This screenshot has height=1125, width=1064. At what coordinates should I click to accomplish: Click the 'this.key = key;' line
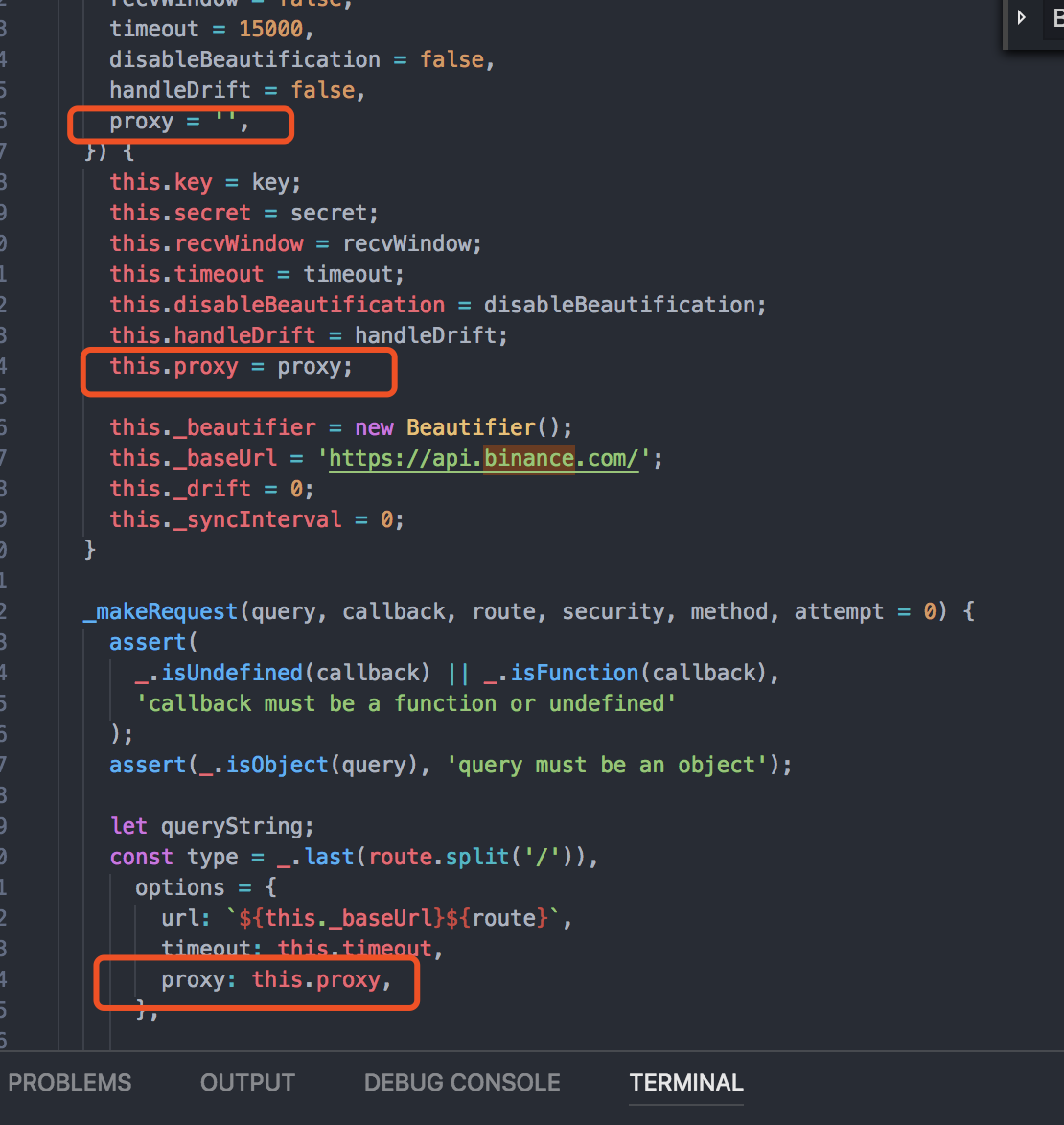204,182
